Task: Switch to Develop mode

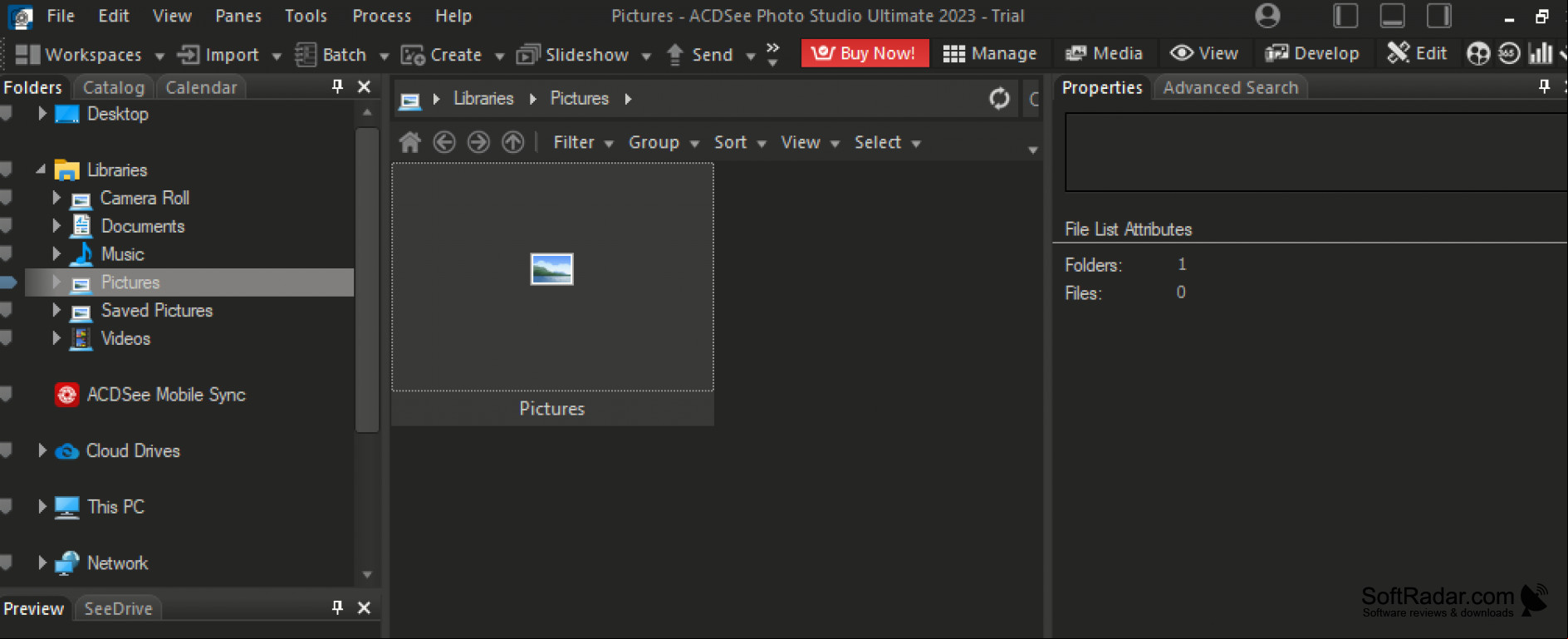Action: [1312, 53]
